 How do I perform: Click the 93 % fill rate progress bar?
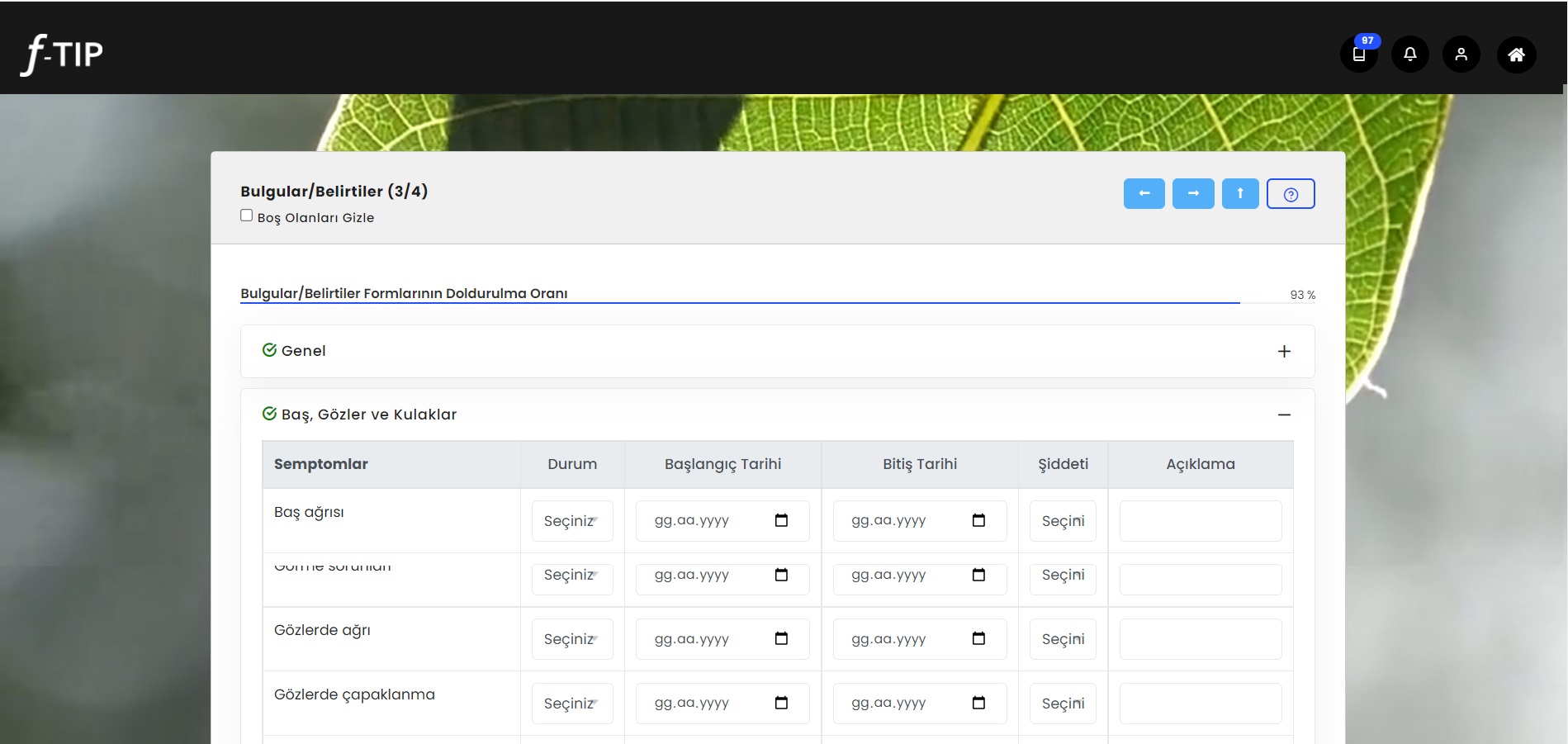(x=778, y=303)
